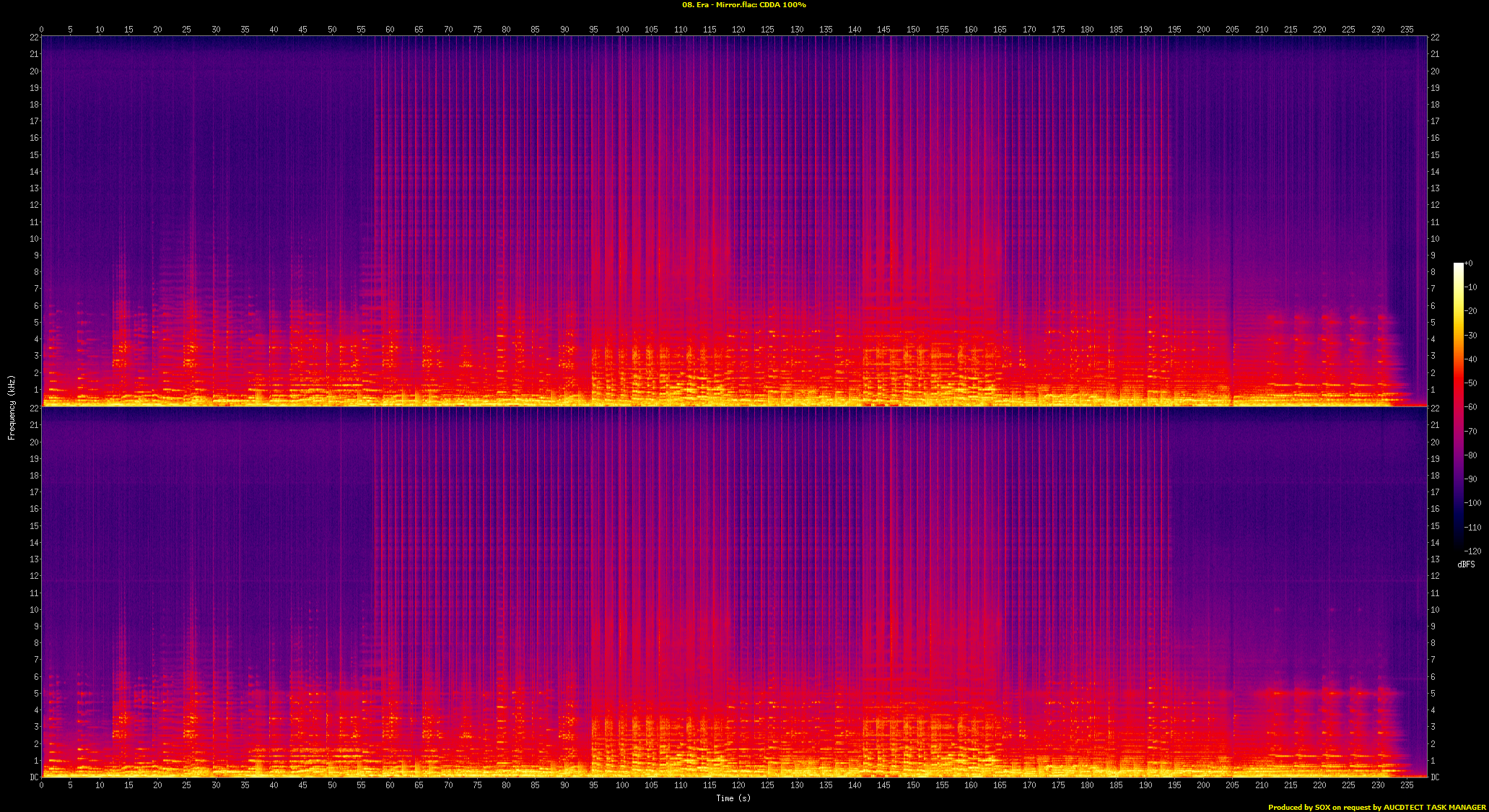Click the '0' tick on the top time axis
This screenshot has width=1489, height=812.
pos(41,30)
